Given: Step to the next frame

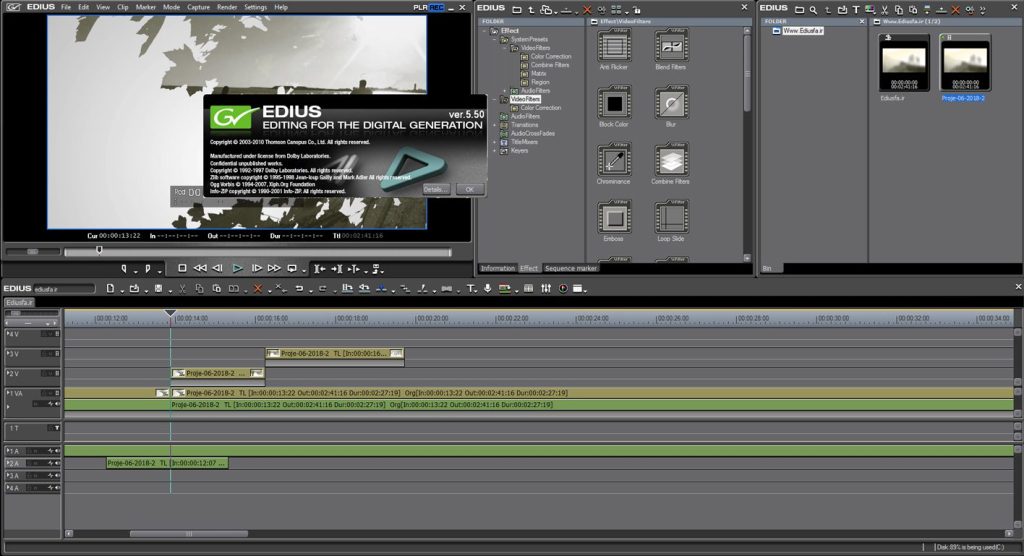Looking at the screenshot, I should [257, 268].
